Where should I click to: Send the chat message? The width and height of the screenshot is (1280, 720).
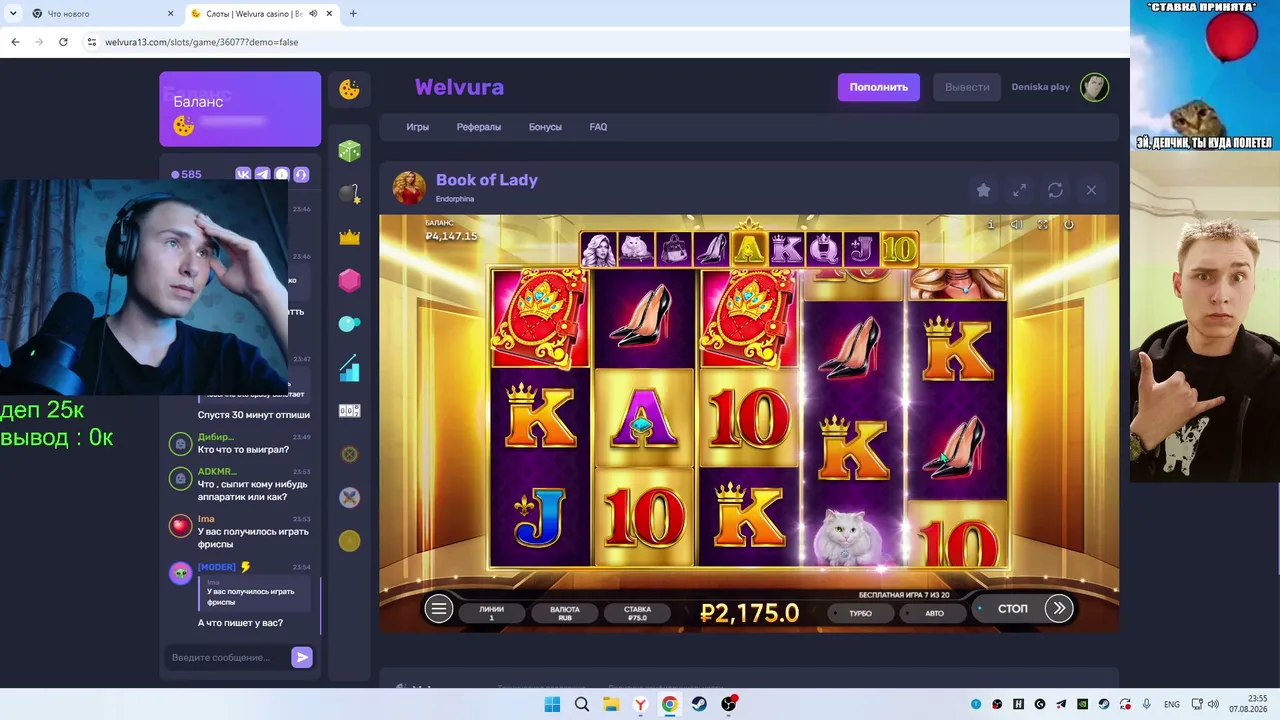tap(301, 657)
